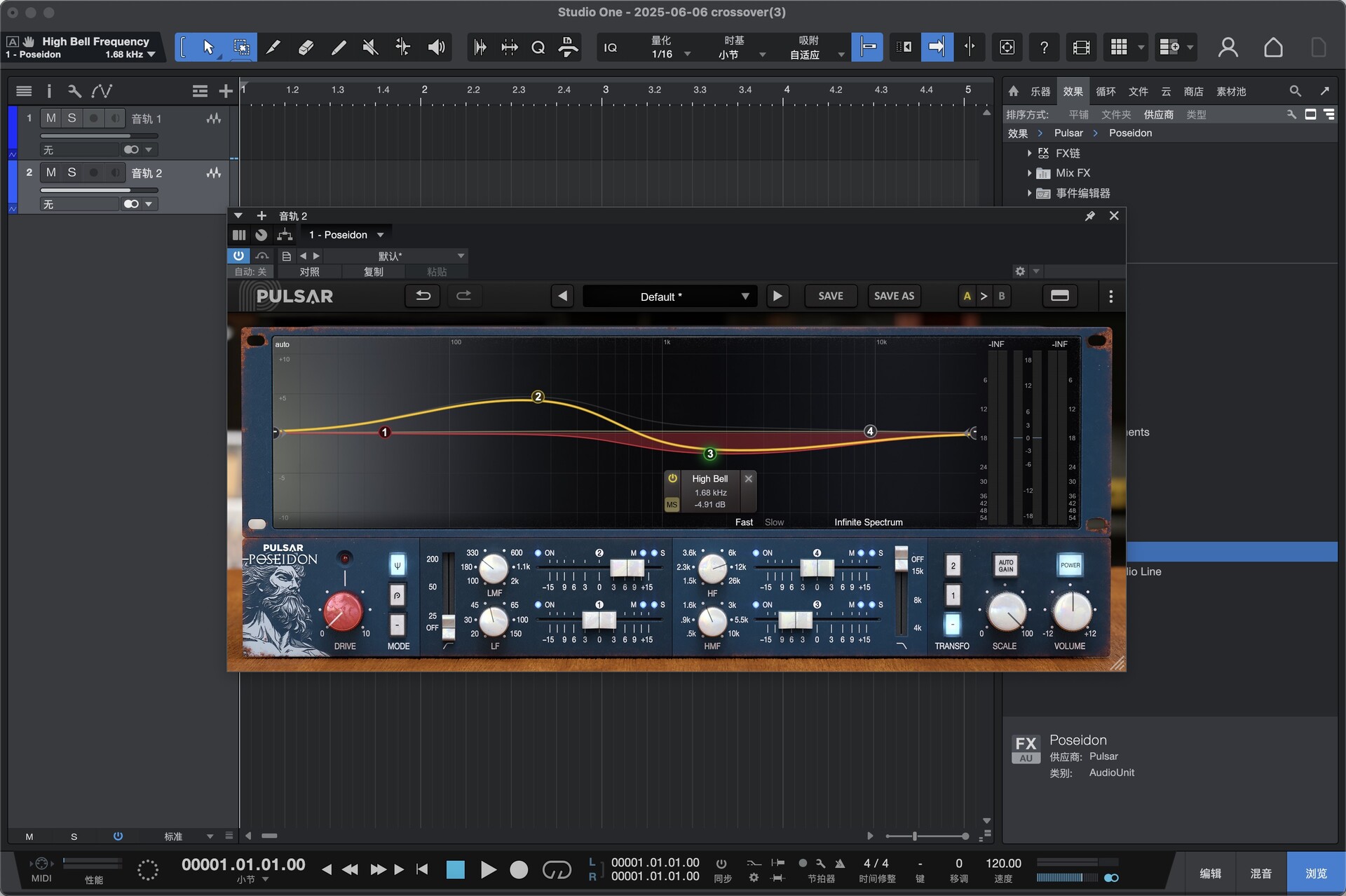1346x896 pixels.
Task: Open the 混音 view tab
Action: (1260, 873)
